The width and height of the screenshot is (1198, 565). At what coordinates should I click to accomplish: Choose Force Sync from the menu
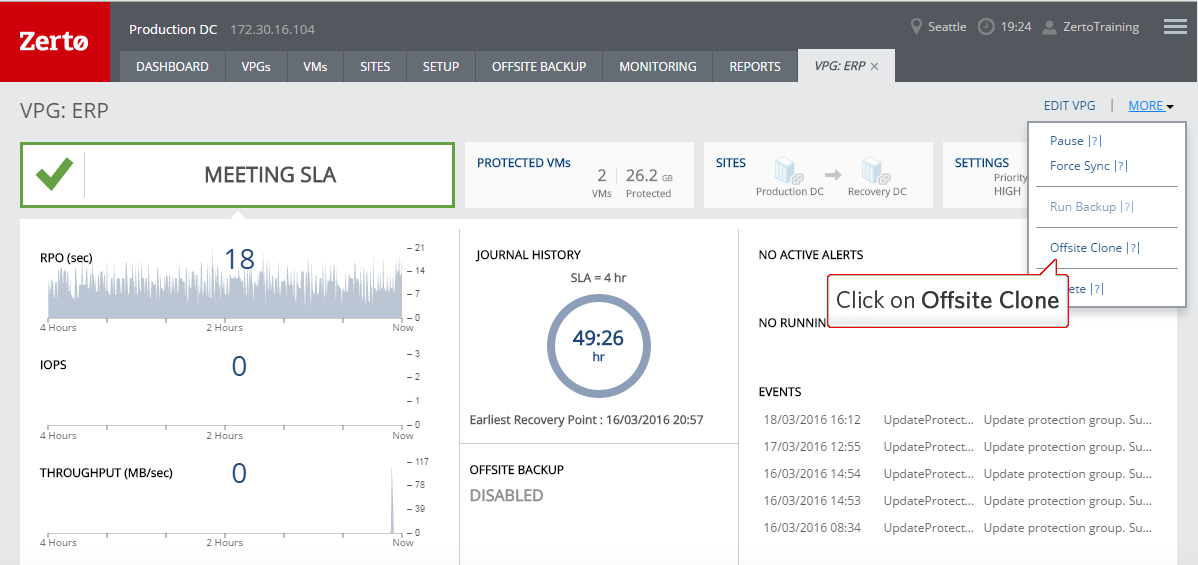pyautogui.click(x=1080, y=166)
